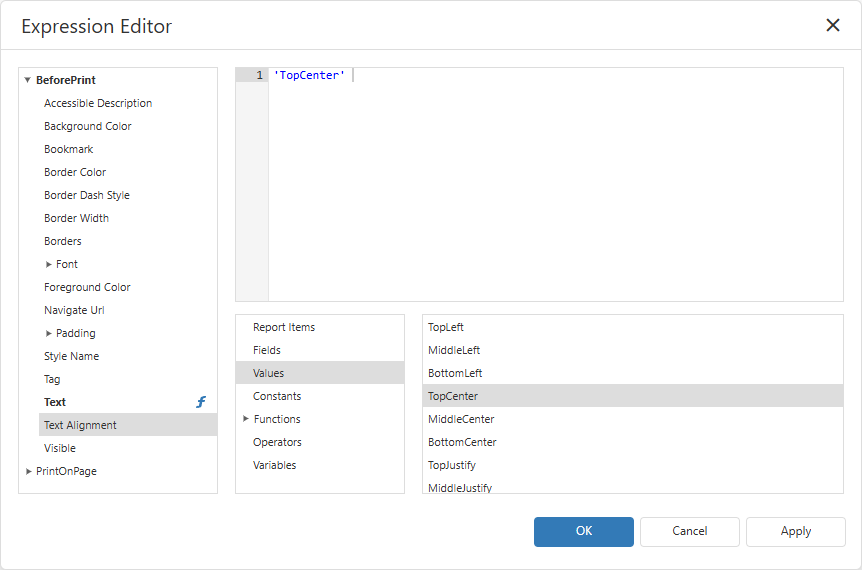Image resolution: width=862 pixels, height=570 pixels.
Task: Choose MiddleLeft alignment value
Action: coord(633,350)
